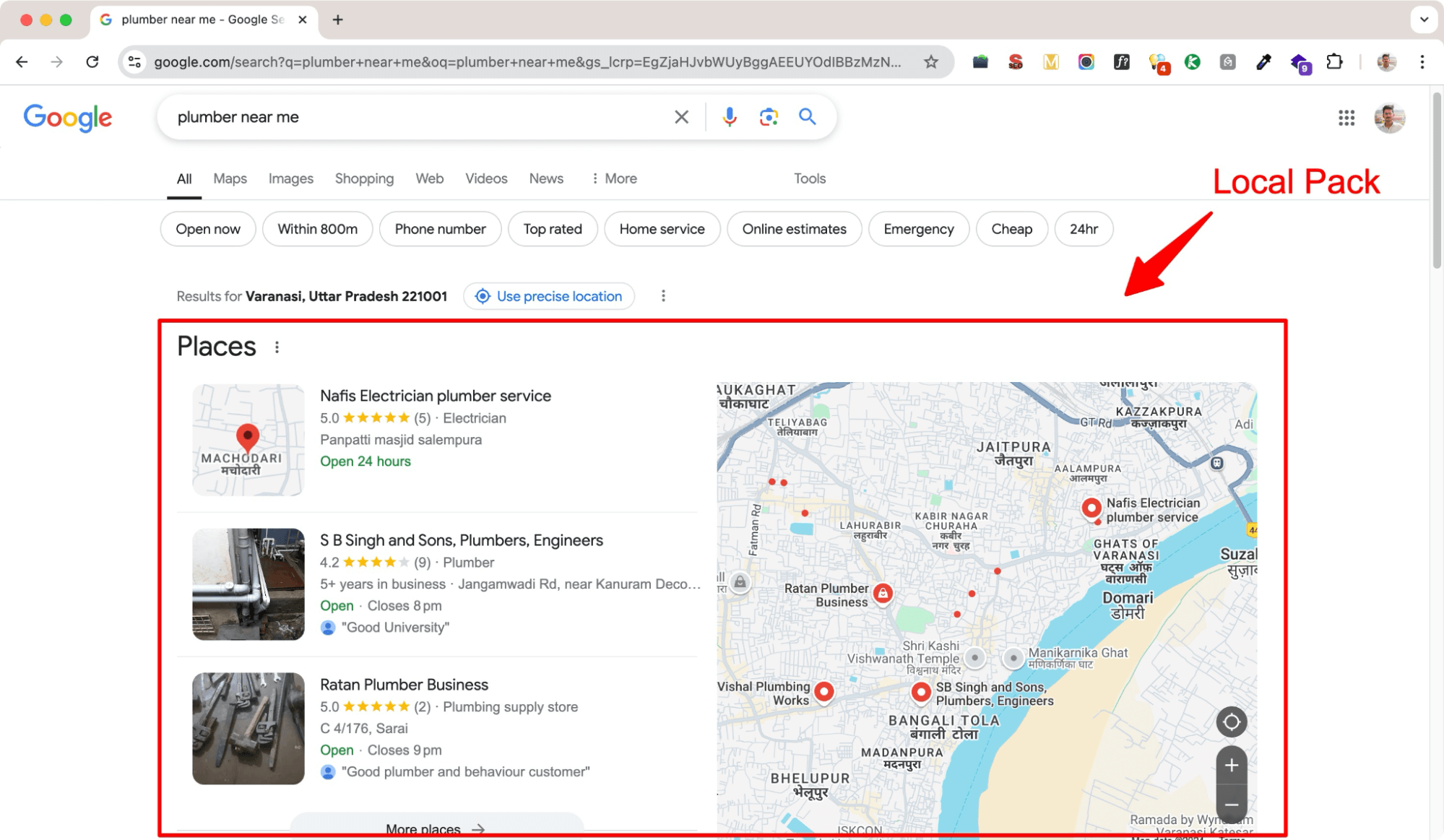Open Ratan Plumber Business listing
The height and width of the screenshot is (840, 1444).
click(x=404, y=685)
